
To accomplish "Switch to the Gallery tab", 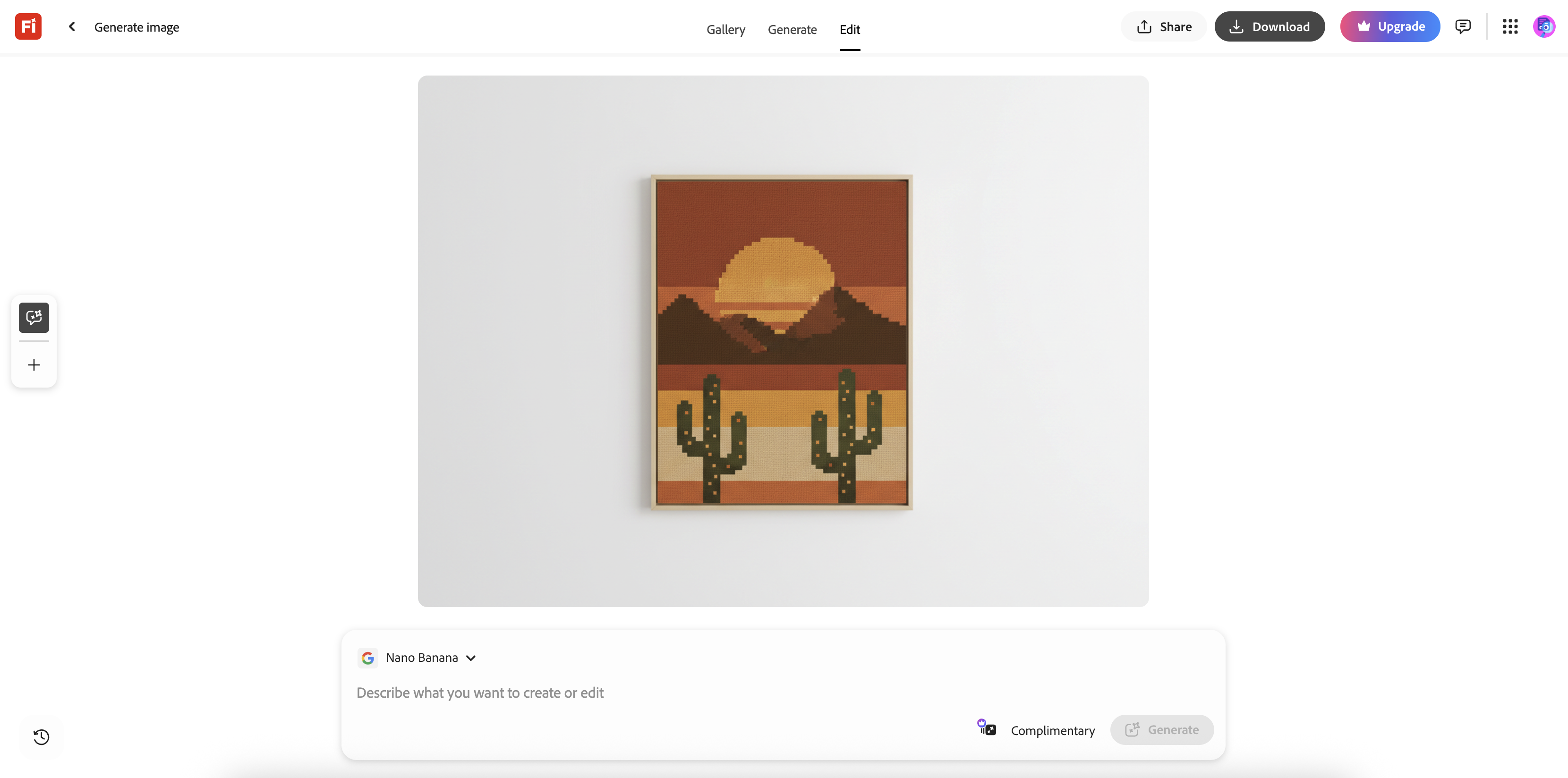I will tap(725, 30).
